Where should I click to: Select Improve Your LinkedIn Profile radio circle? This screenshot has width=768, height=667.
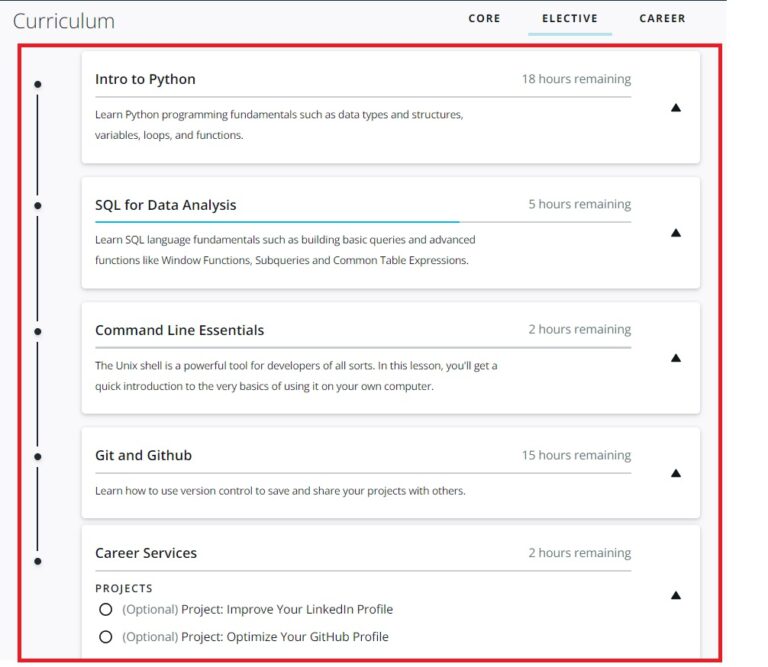point(106,610)
